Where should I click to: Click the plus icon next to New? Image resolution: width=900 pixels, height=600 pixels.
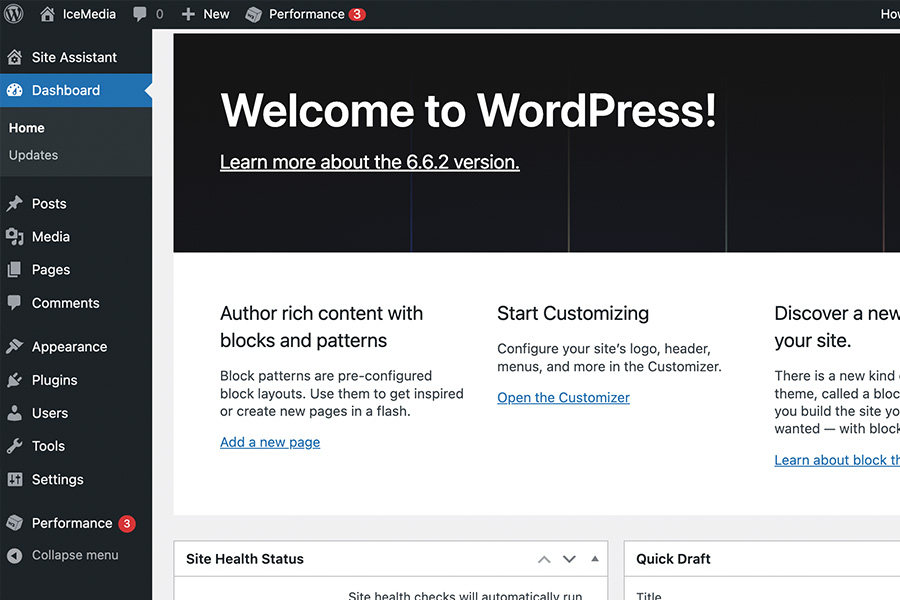tap(188, 14)
